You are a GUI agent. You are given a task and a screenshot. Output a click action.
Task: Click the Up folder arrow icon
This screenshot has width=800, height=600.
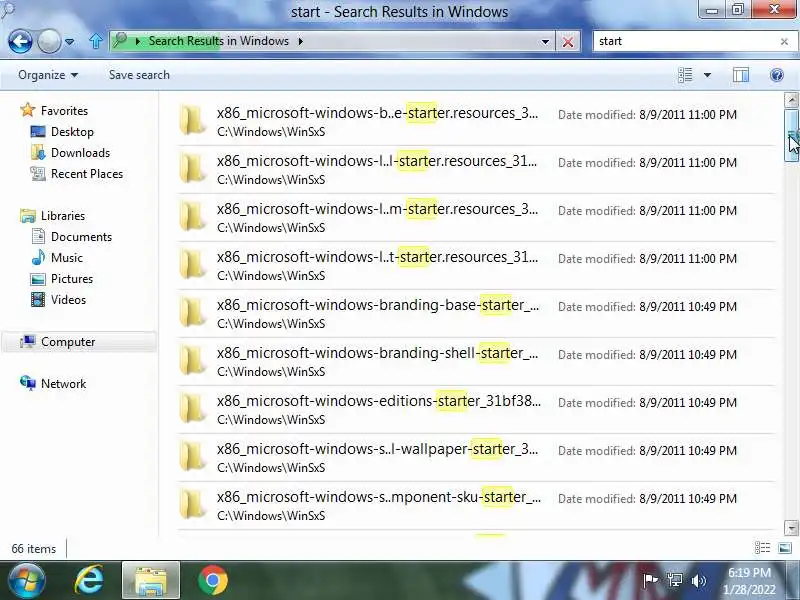(x=95, y=41)
